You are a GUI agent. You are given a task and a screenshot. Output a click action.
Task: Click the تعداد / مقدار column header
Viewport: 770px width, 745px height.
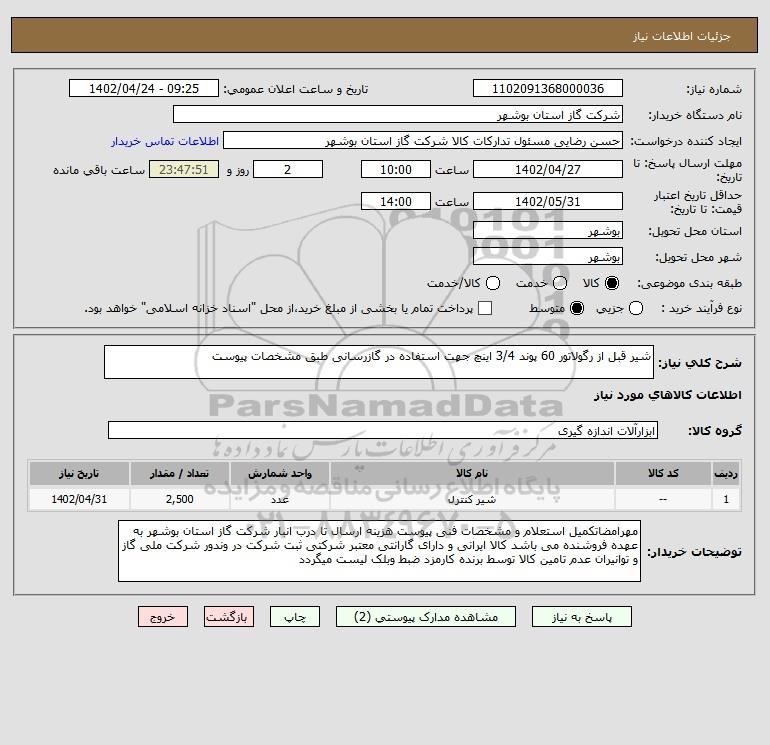(179, 473)
